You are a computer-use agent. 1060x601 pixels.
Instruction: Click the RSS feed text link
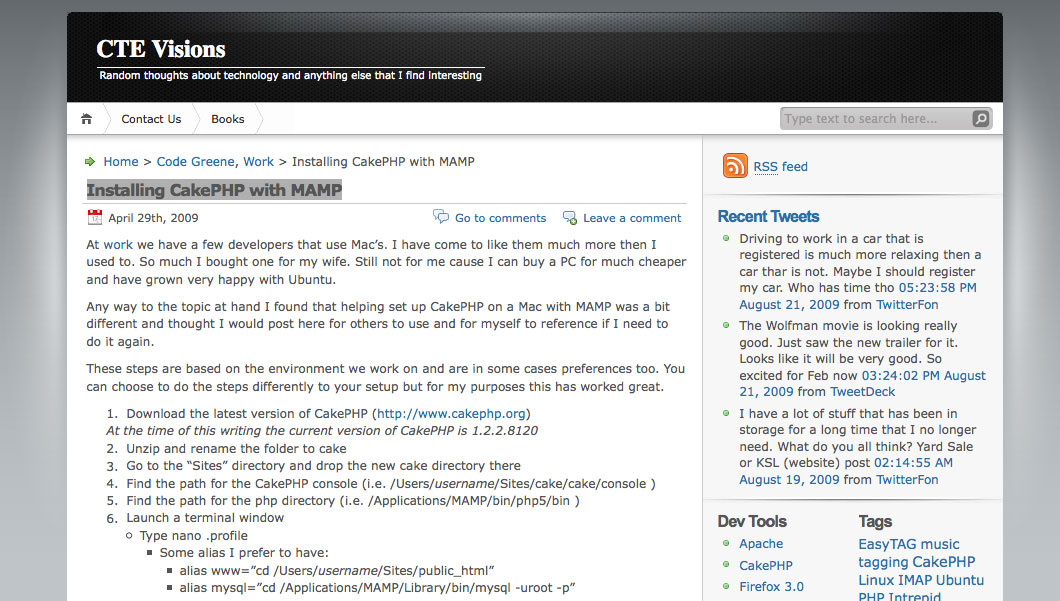(780, 167)
